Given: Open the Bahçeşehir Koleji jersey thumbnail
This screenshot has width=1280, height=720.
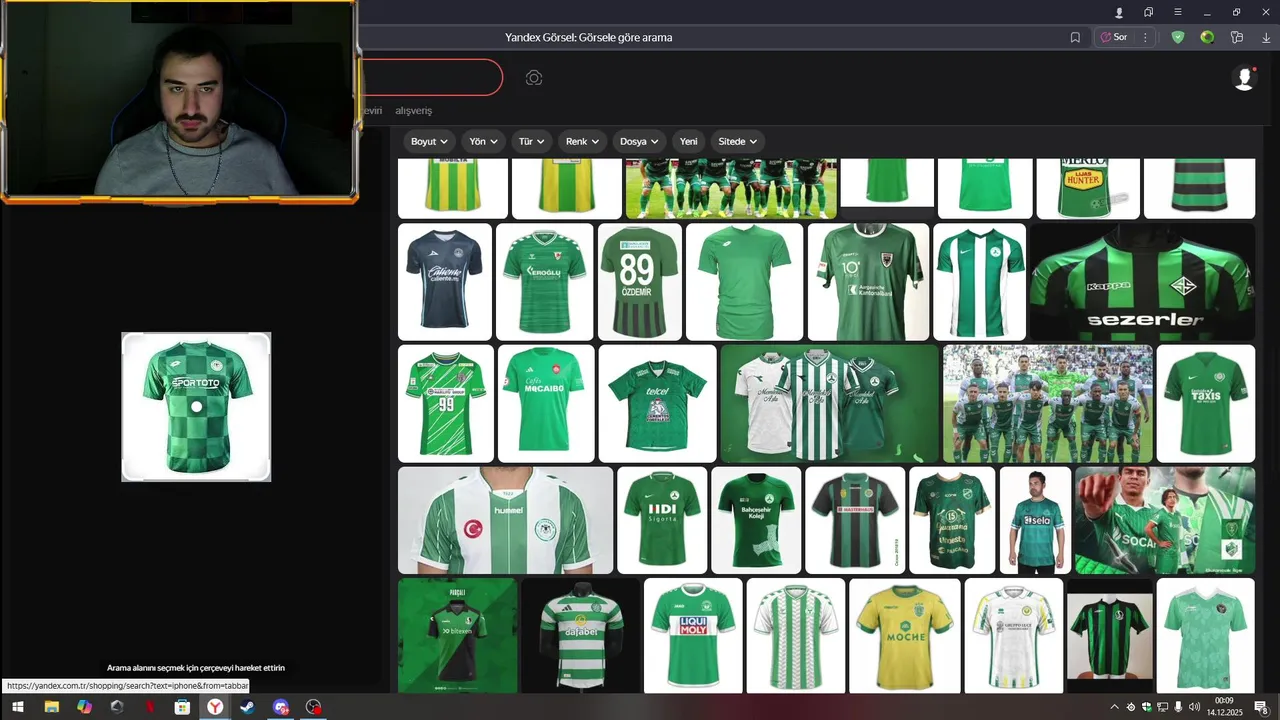Looking at the screenshot, I should pos(756,520).
